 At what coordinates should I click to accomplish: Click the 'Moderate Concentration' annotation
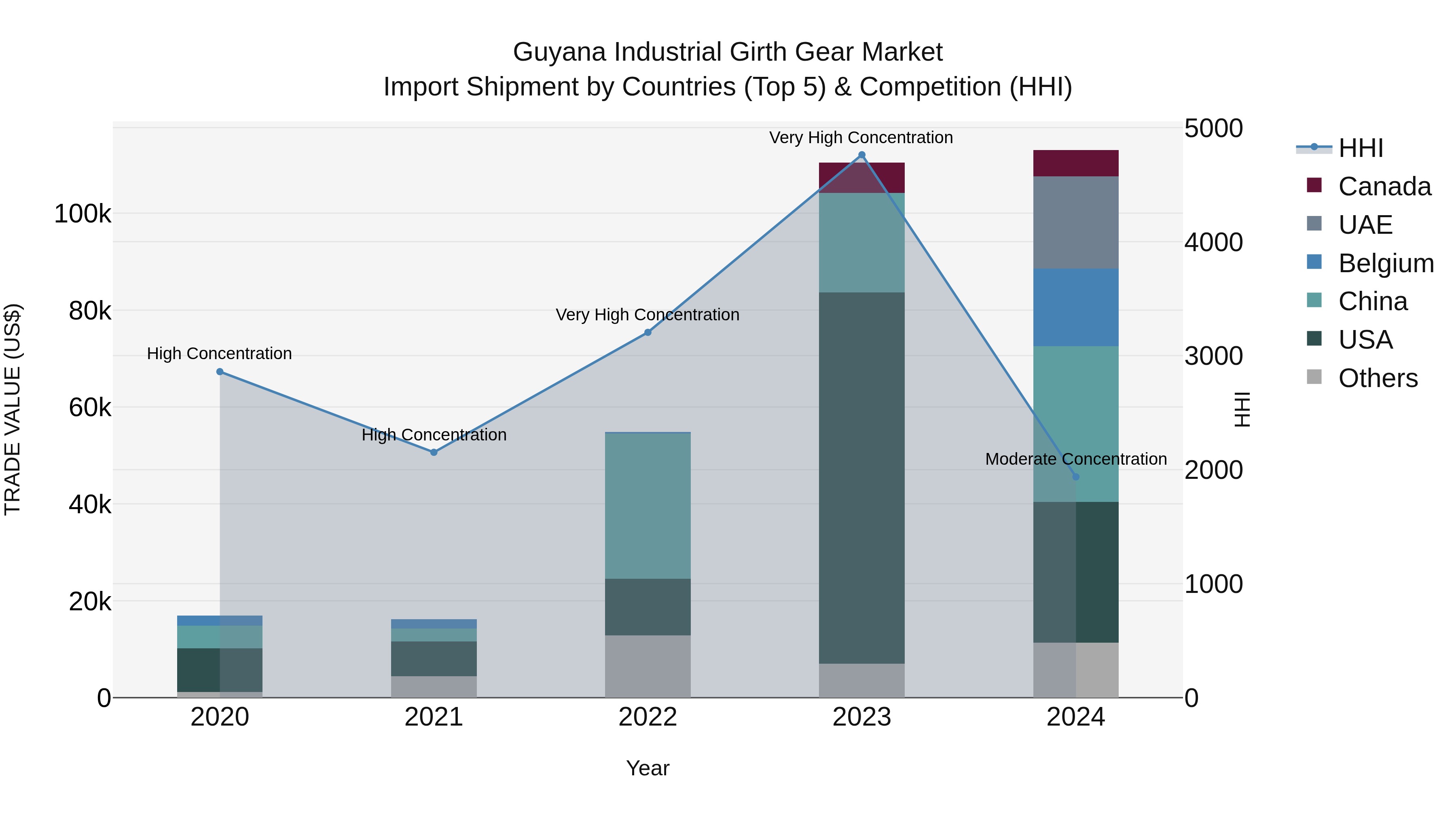[x=1076, y=459]
